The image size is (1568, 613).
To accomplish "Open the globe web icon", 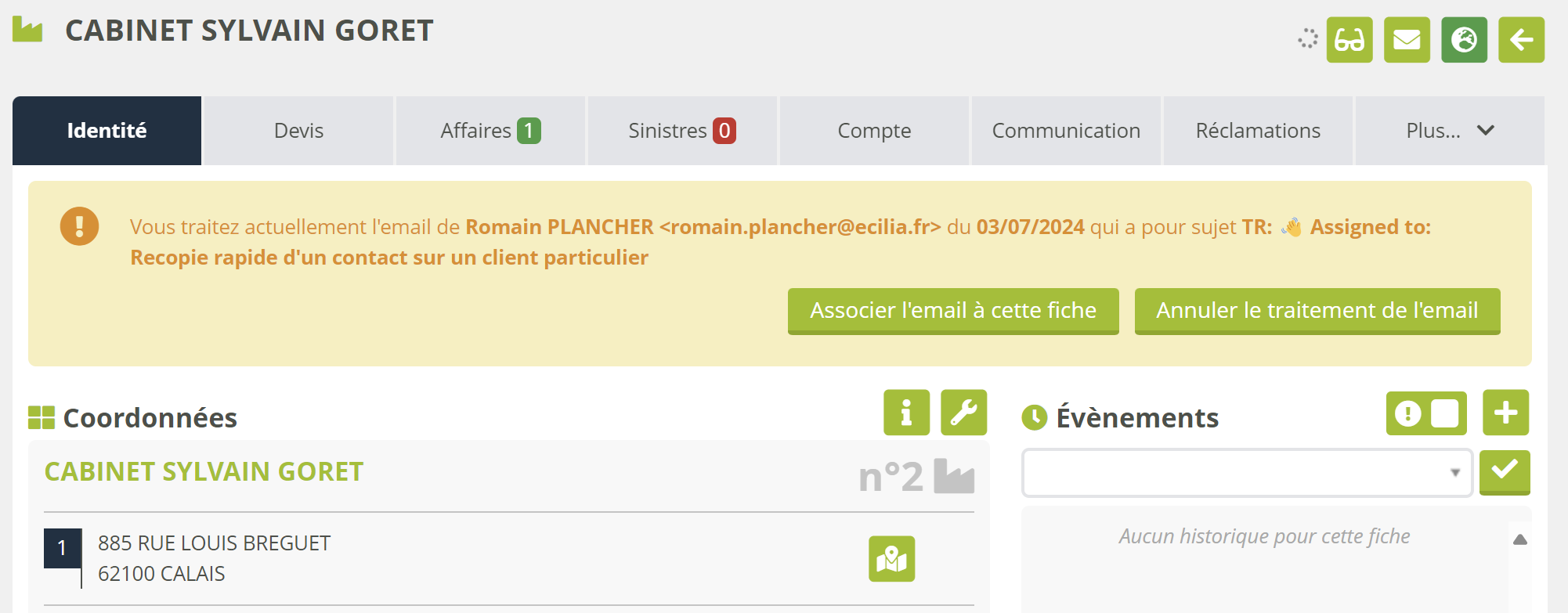I will pyautogui.click(x=1464, y=40).
